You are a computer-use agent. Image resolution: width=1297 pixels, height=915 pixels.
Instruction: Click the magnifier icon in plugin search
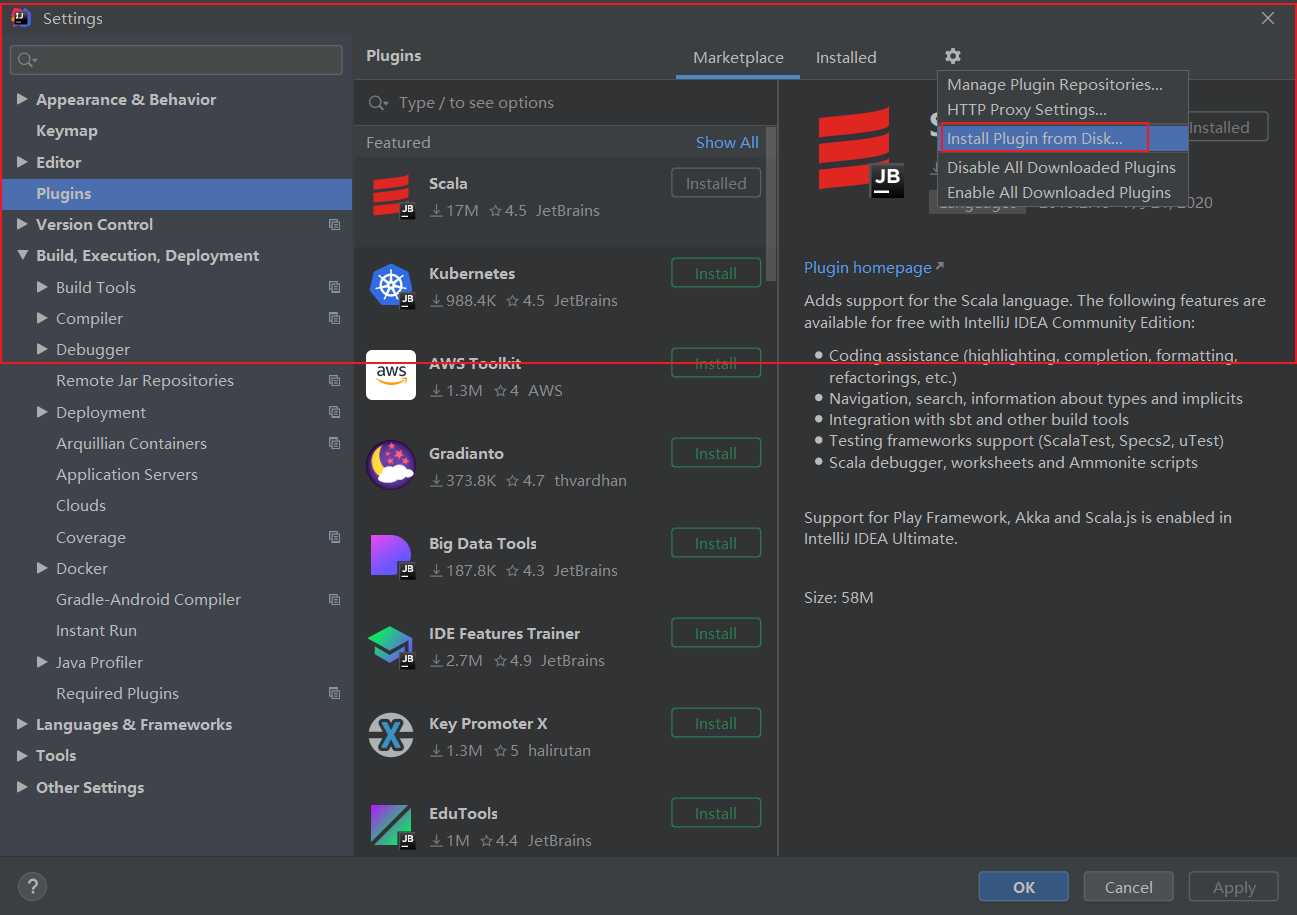coord(379,103)
